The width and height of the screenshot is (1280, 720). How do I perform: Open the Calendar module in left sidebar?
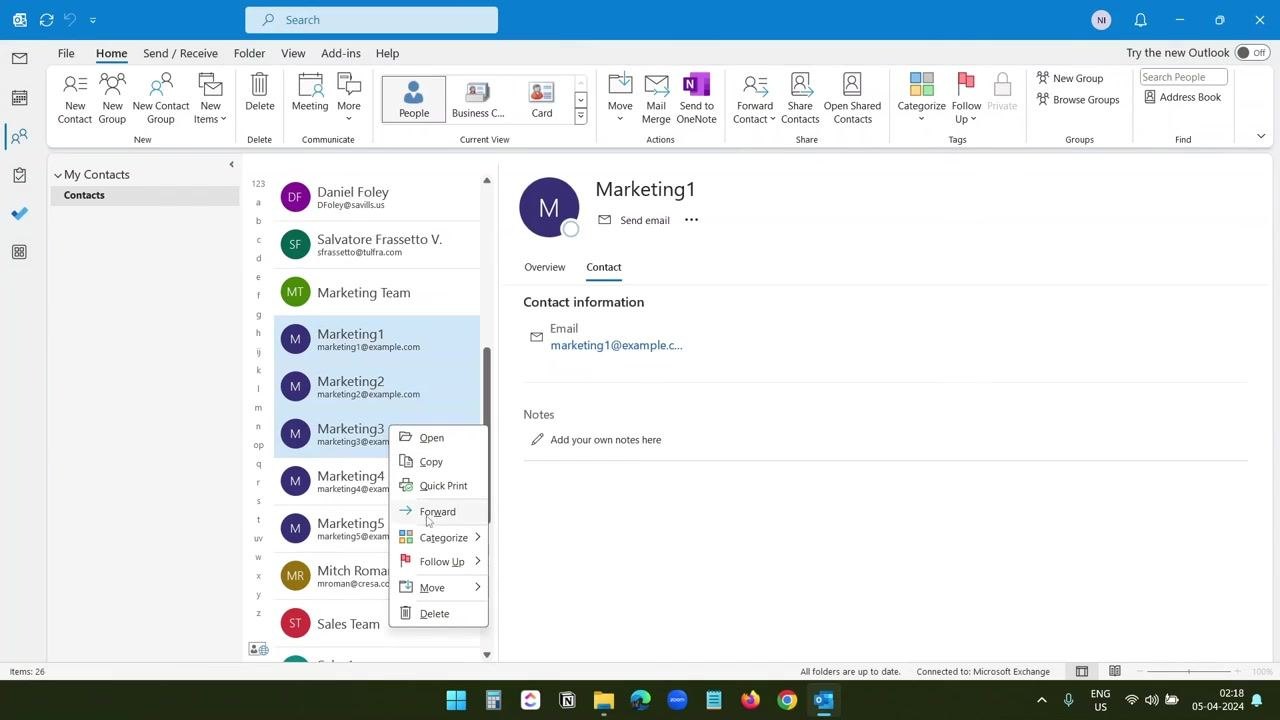pyautogui.click(x=19, y=97)
